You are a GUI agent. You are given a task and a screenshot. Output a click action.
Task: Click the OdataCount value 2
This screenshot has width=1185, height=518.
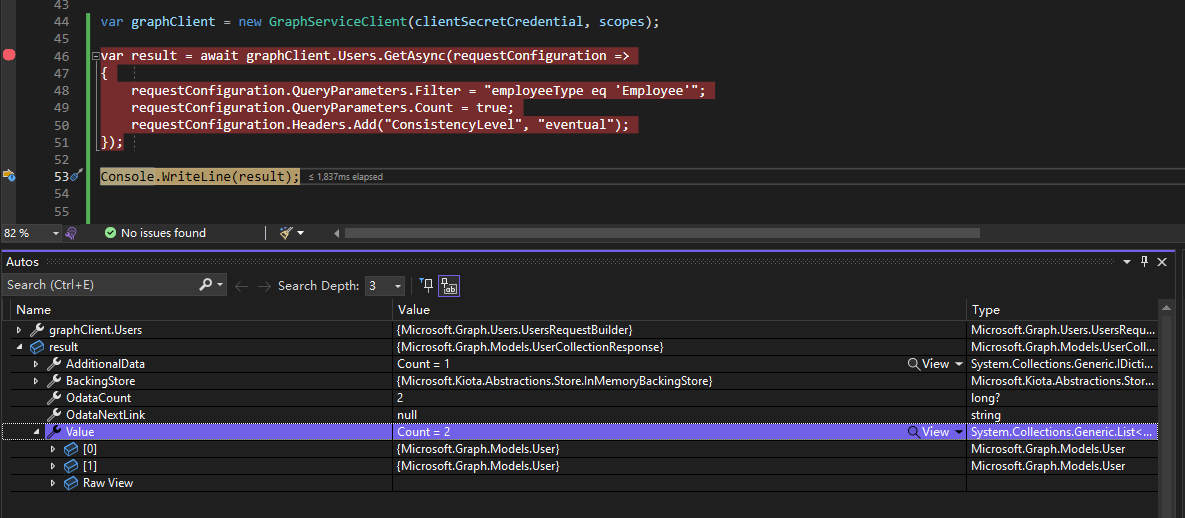point(399,398)
